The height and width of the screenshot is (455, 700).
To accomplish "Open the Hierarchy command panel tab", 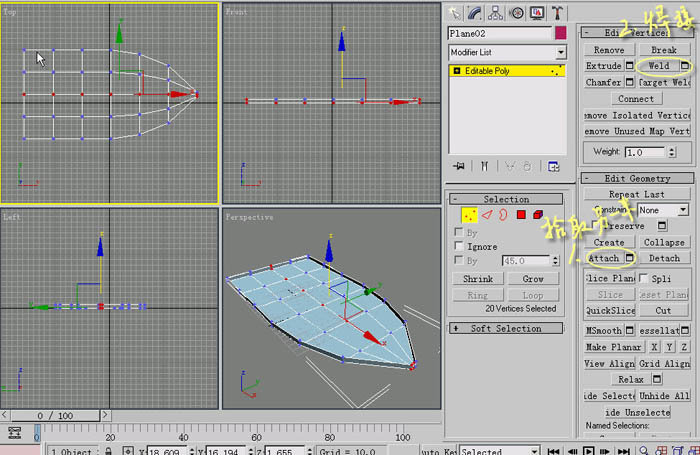I will 495,13.
